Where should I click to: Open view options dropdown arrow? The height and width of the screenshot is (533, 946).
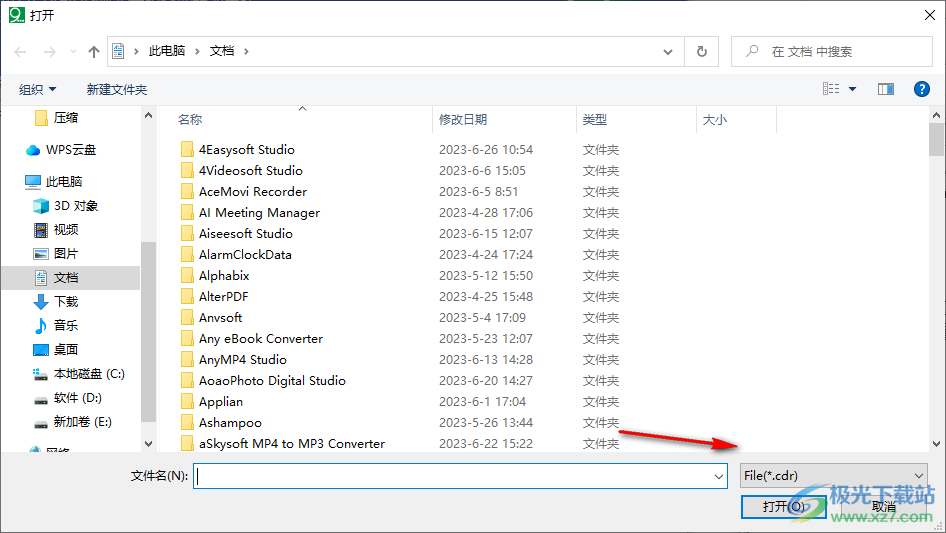pos(852,89)
